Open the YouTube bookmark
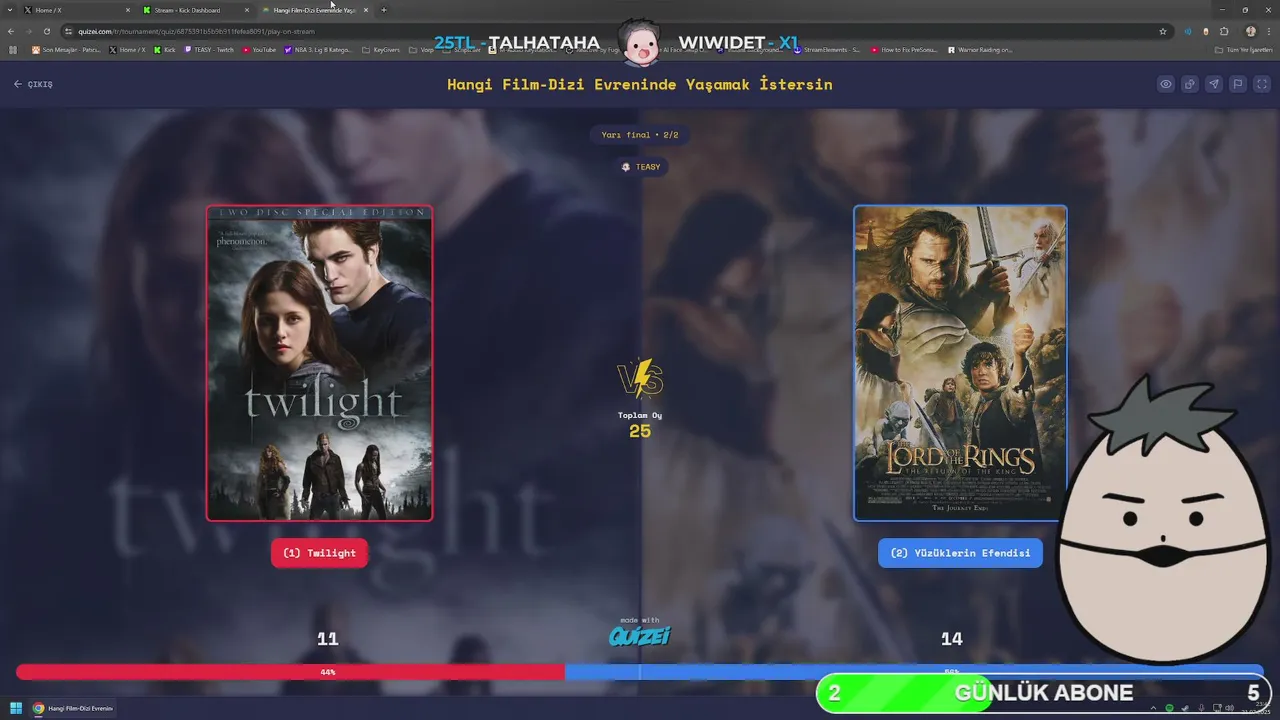 point(259,49)
